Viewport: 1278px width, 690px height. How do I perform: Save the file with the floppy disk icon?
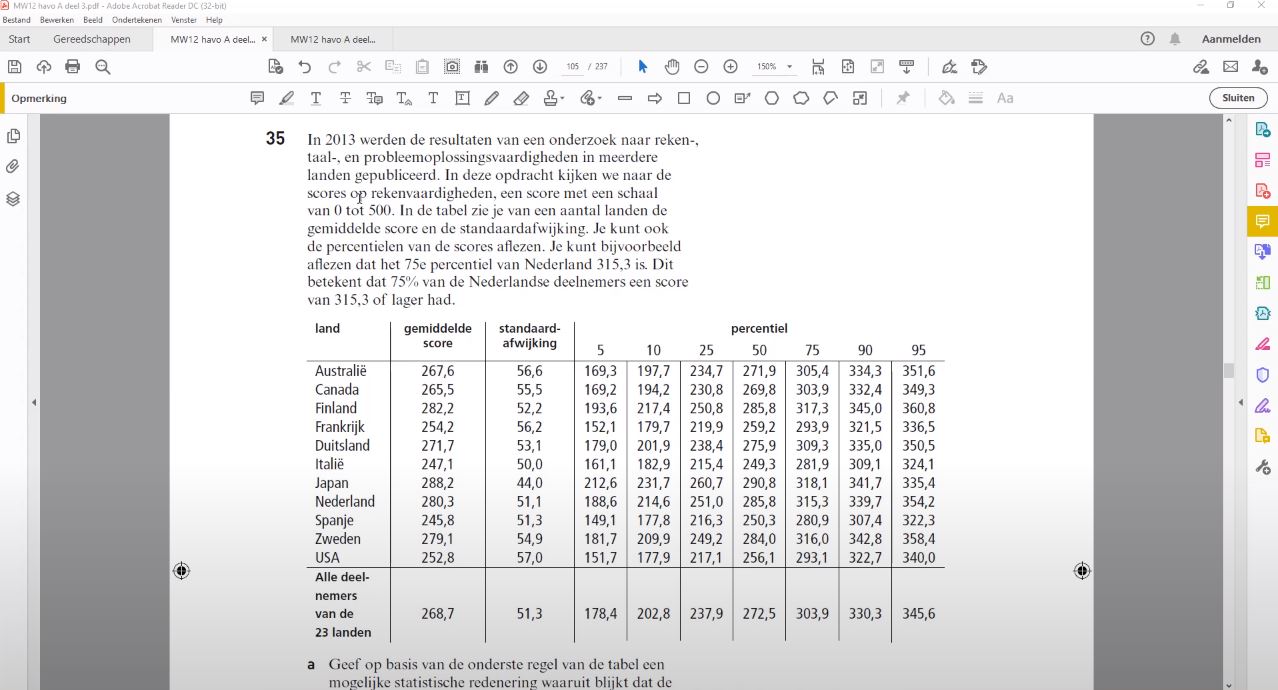coord(15,67)
